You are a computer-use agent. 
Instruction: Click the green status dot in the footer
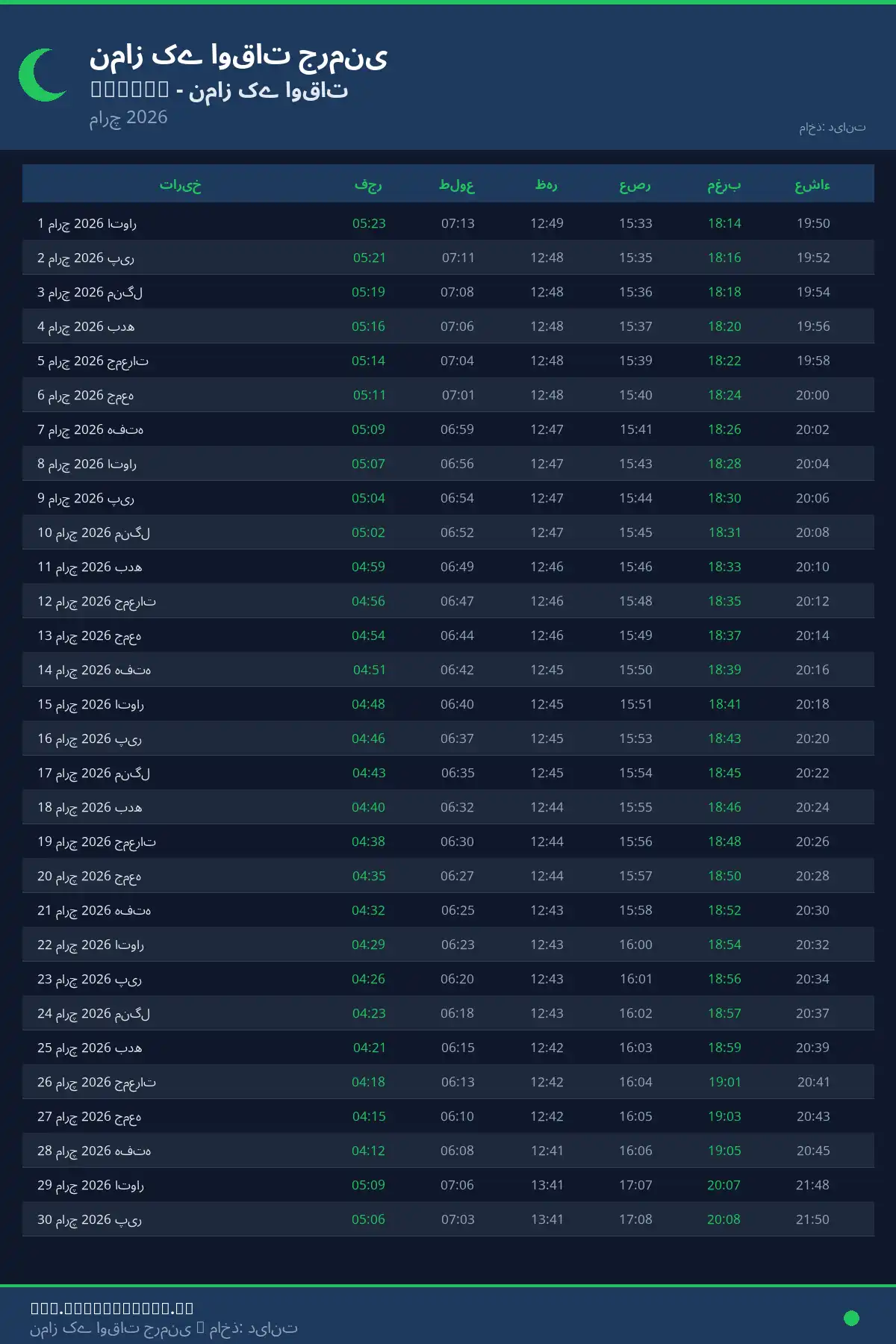(x=850, y=1318)
